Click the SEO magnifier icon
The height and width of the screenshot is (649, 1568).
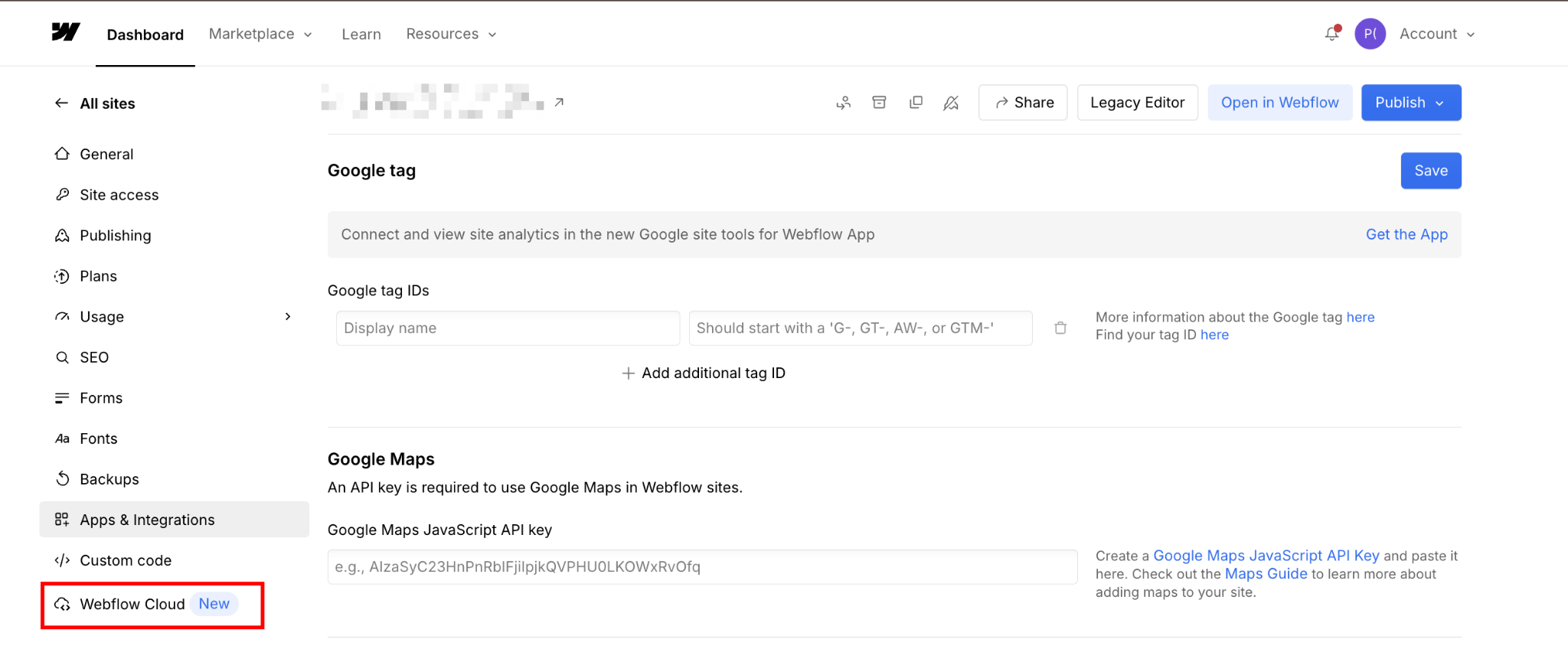(x=62, y=357)
